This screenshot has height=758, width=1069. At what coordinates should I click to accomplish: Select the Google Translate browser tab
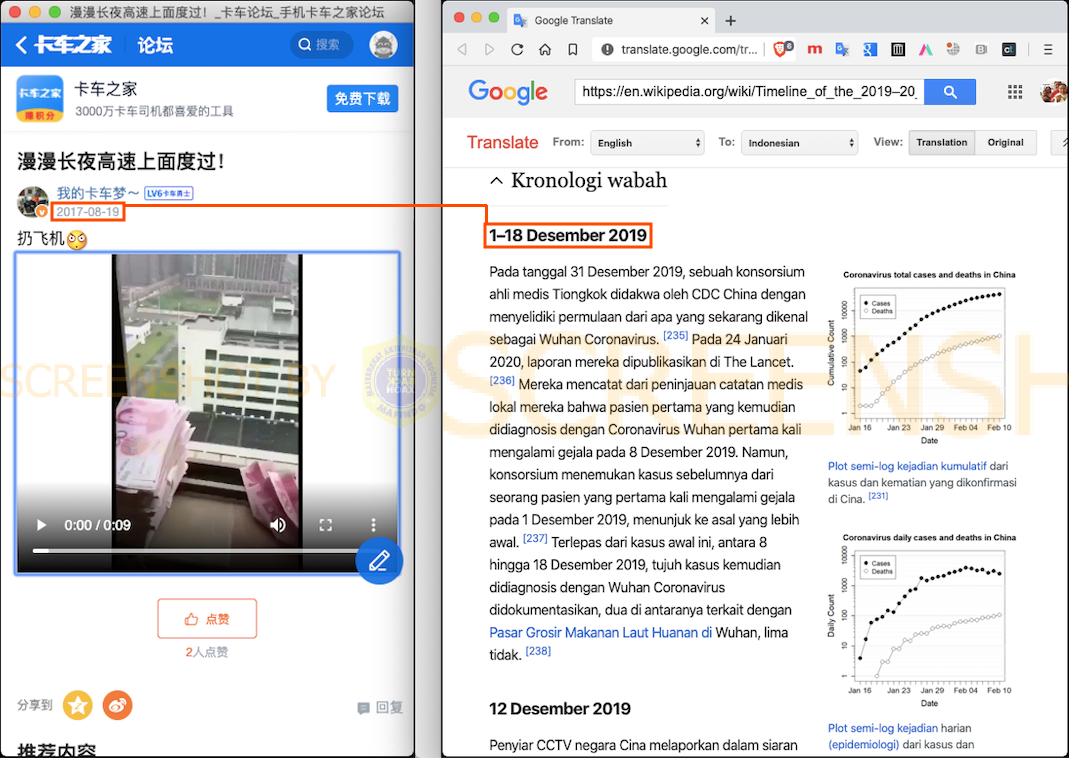pos(610,20)
